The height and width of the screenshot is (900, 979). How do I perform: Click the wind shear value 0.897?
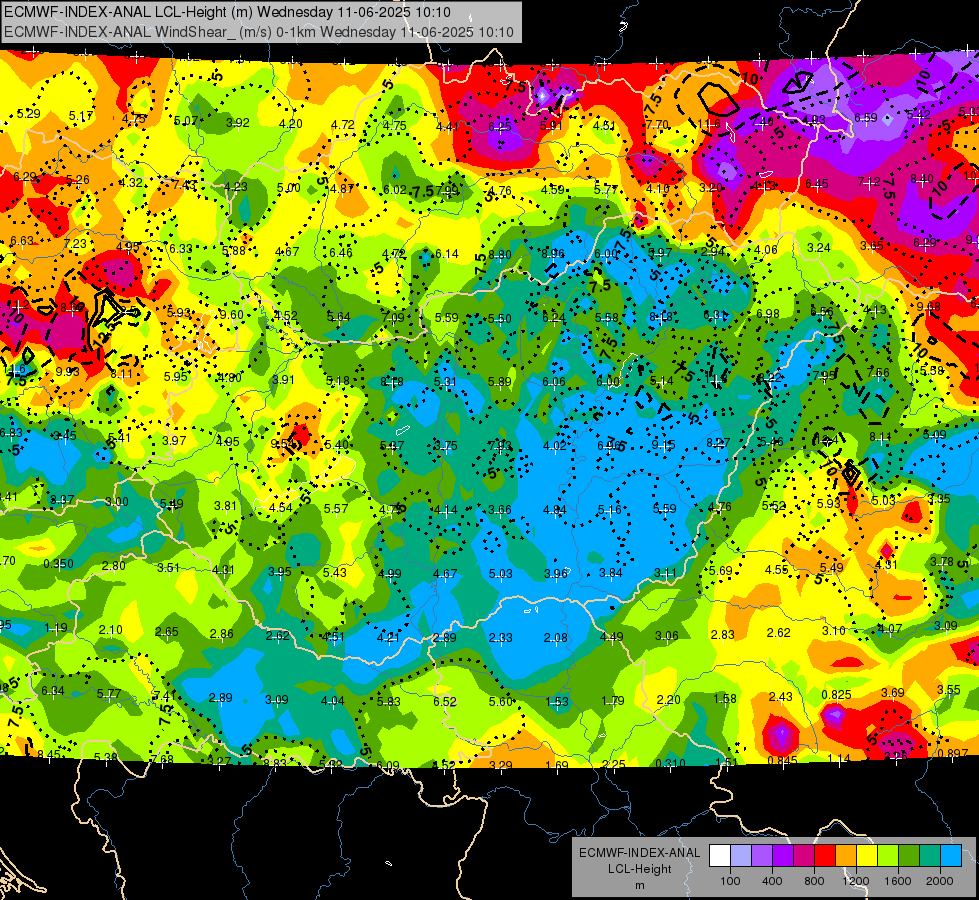coord(953,754)
